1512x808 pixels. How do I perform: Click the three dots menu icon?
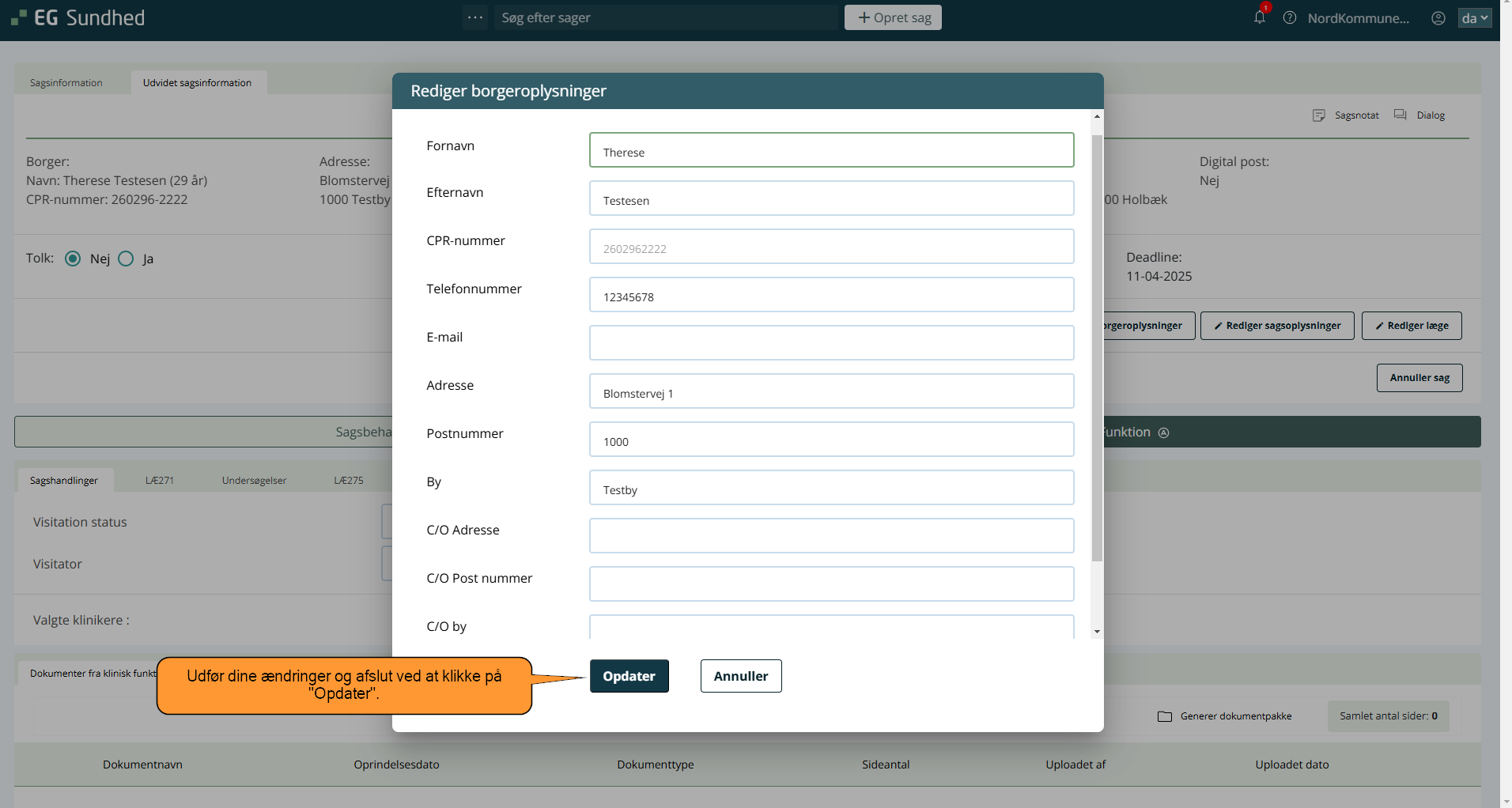pyautogui.click(x=475, y=17)
